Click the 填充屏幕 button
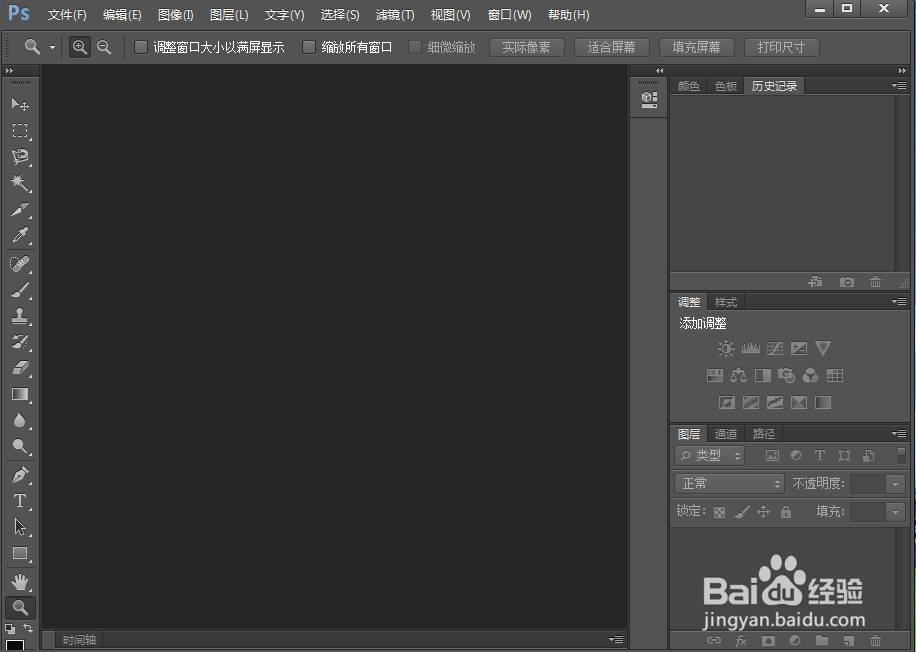916x652 pixels. (696, 47)
